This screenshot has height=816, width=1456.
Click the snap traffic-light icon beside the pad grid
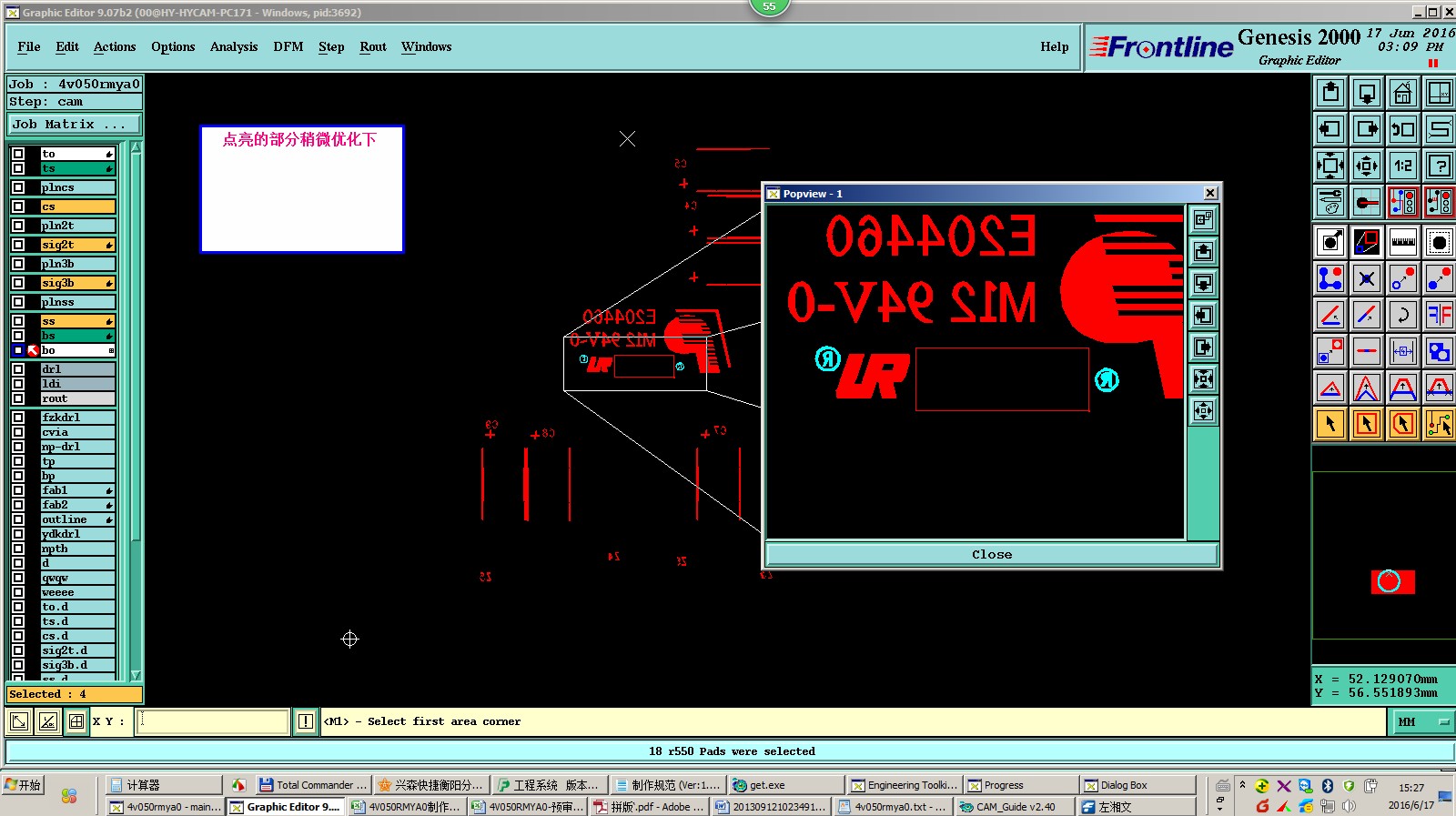point(1403,202)
